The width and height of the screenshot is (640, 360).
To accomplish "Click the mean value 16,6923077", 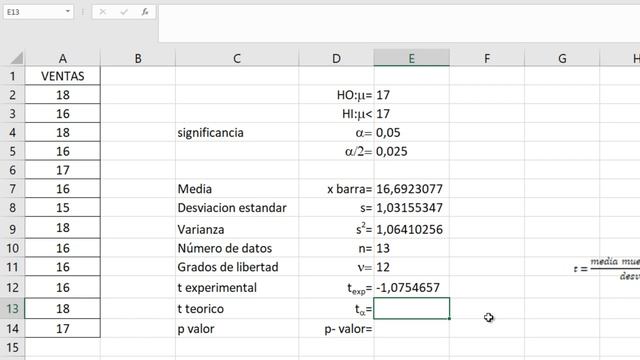I will coord(411,189).
